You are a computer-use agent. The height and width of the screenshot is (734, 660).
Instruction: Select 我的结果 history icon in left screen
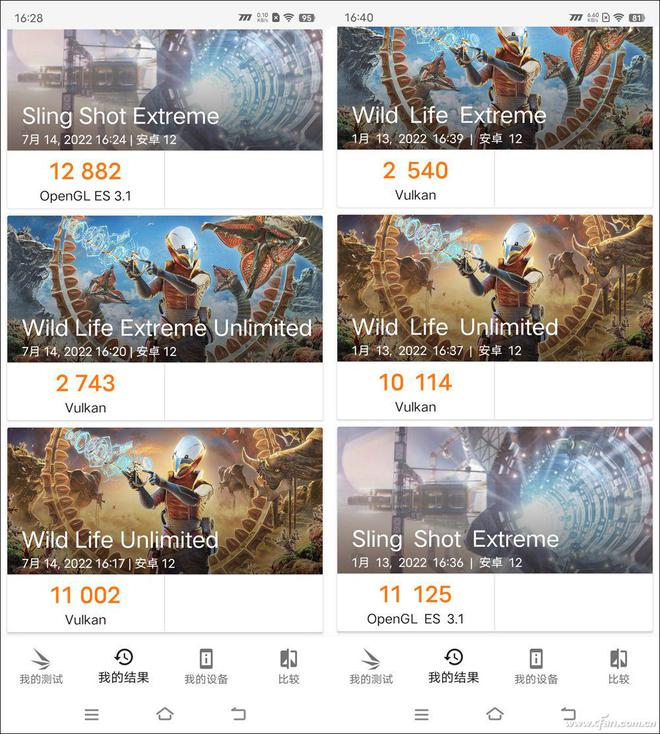[x=124, y=657]
